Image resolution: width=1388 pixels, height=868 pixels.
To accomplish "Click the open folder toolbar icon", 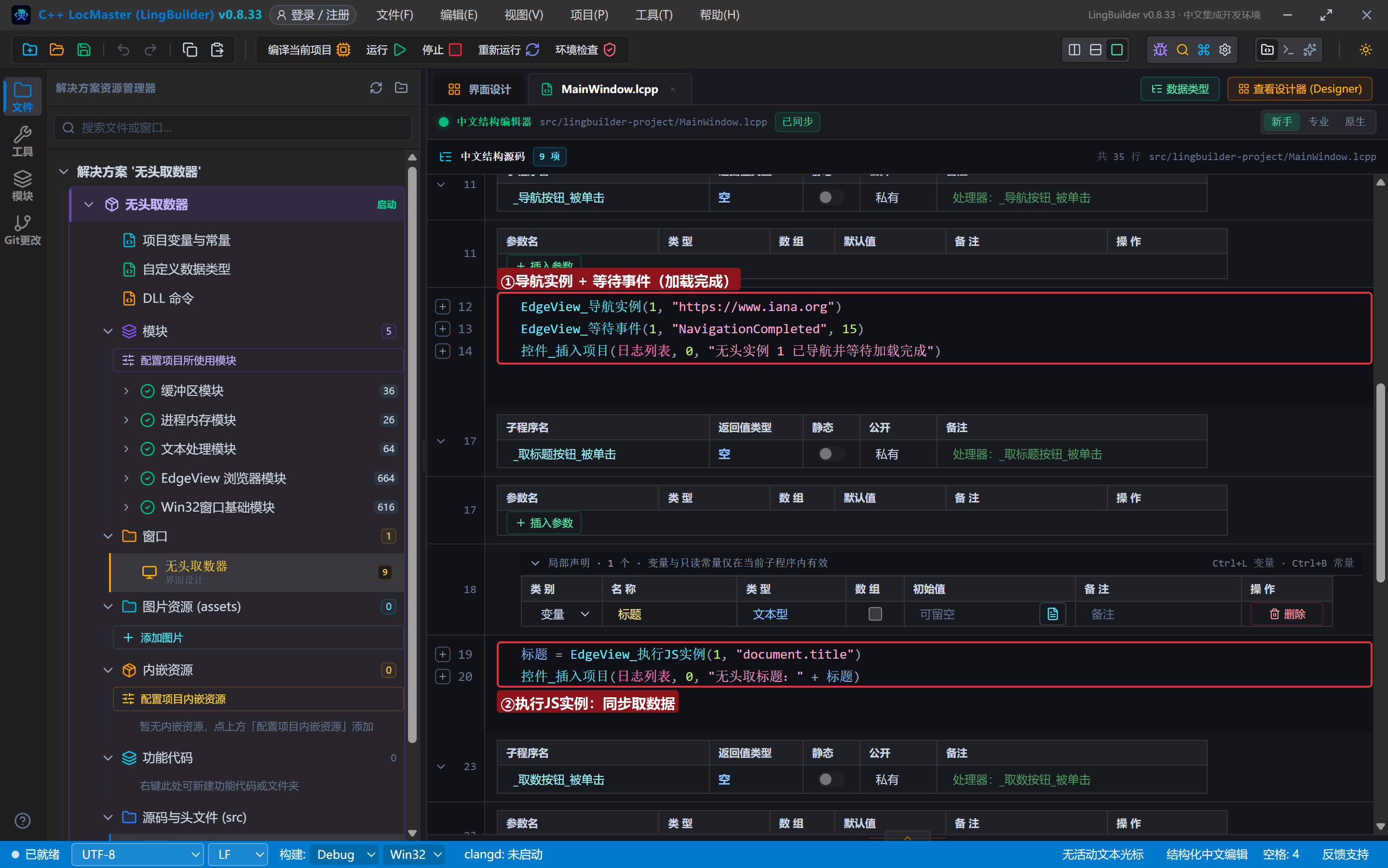I will point(56,50).
